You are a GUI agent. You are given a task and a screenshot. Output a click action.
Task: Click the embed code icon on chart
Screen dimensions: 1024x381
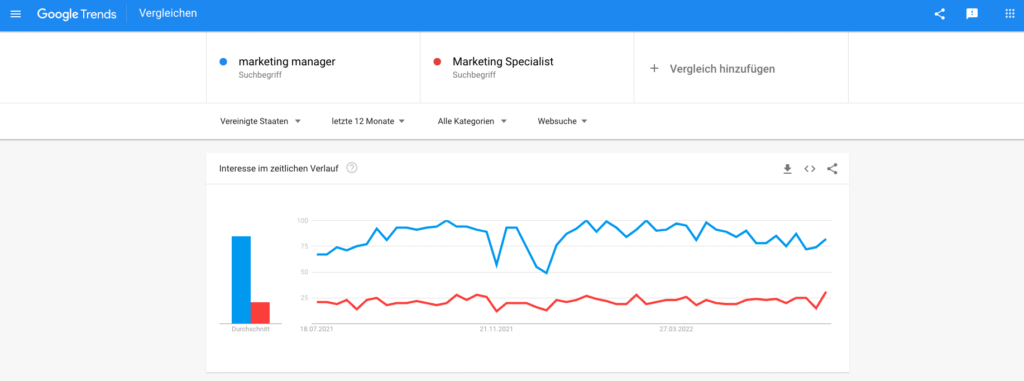point(810,169)
